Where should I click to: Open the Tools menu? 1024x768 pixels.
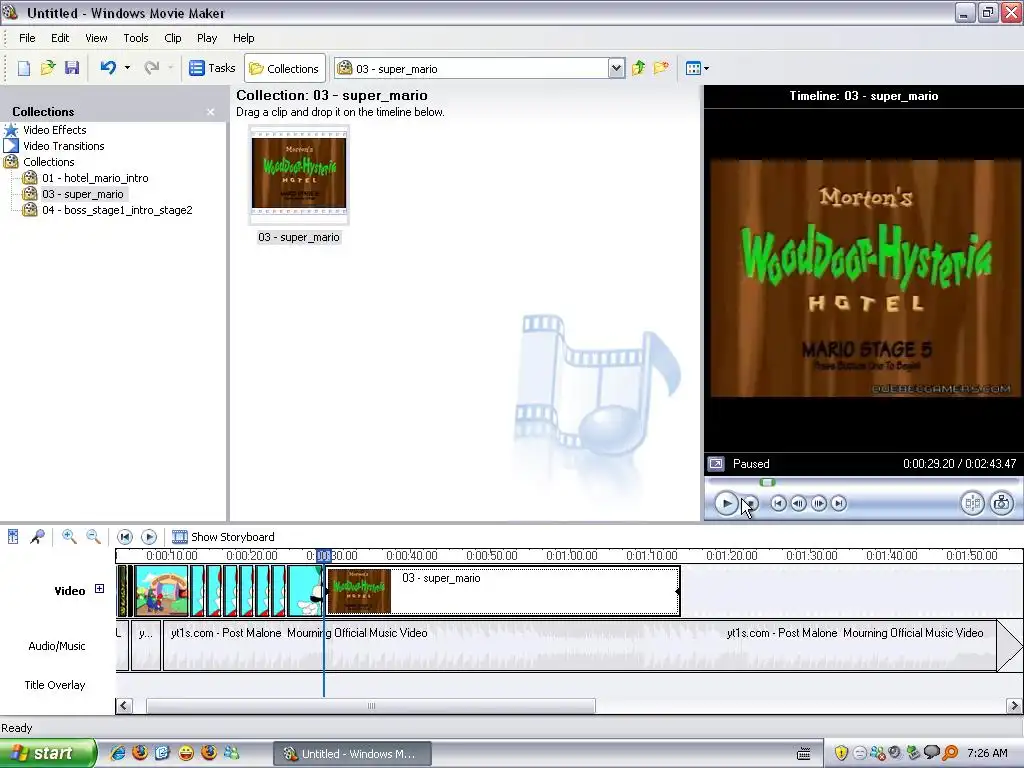pyautogui.click(x=136, y=38)
